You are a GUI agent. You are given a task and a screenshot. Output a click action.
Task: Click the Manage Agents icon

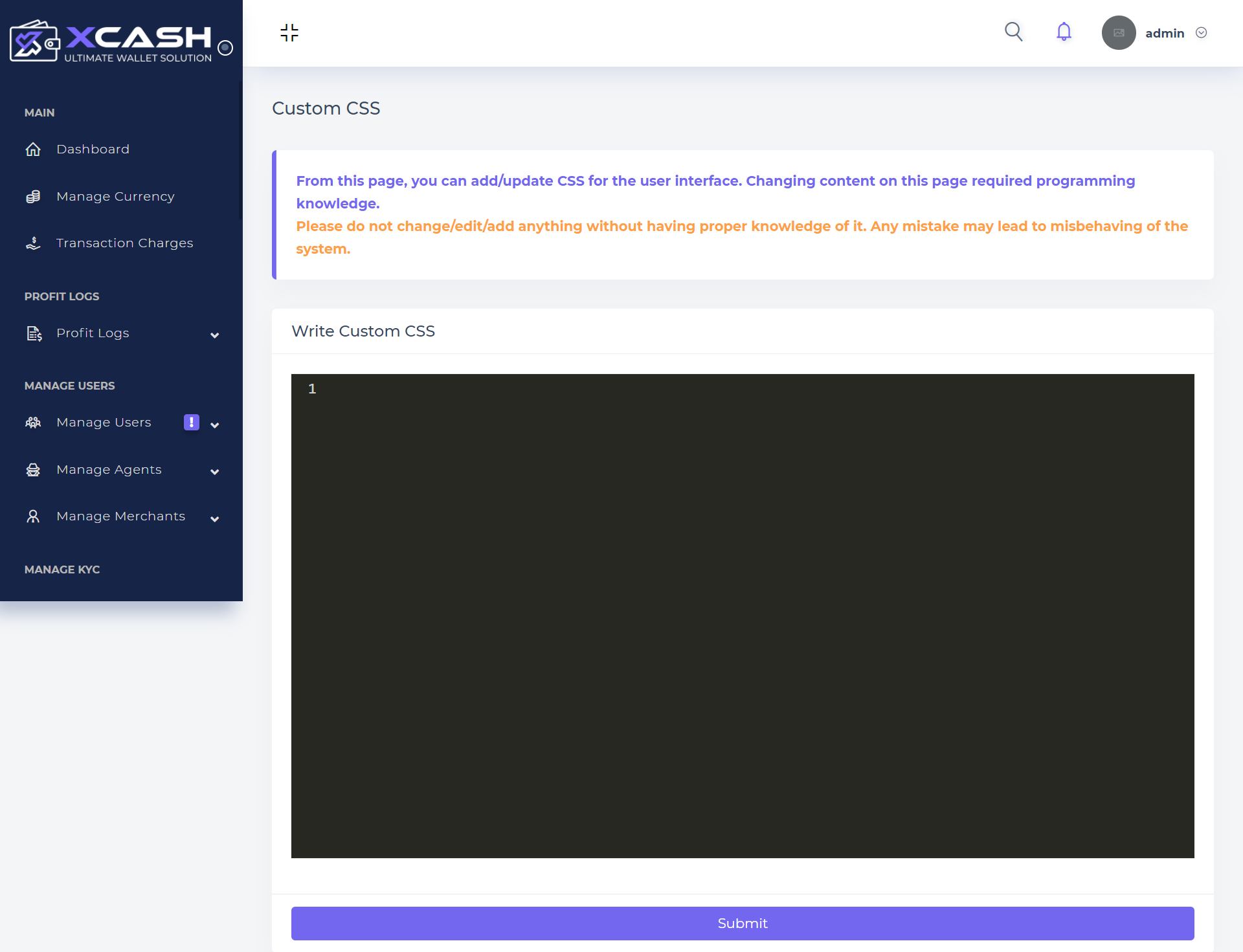pos(33,470)
